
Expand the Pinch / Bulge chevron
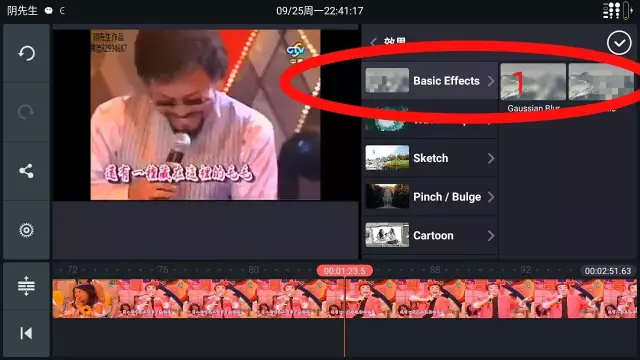[491, 197]
